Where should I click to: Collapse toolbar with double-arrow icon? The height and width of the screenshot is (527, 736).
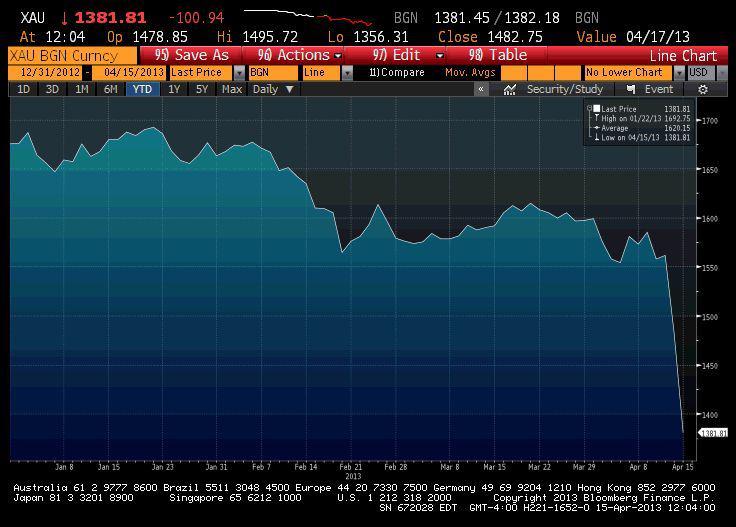point(481,89)
